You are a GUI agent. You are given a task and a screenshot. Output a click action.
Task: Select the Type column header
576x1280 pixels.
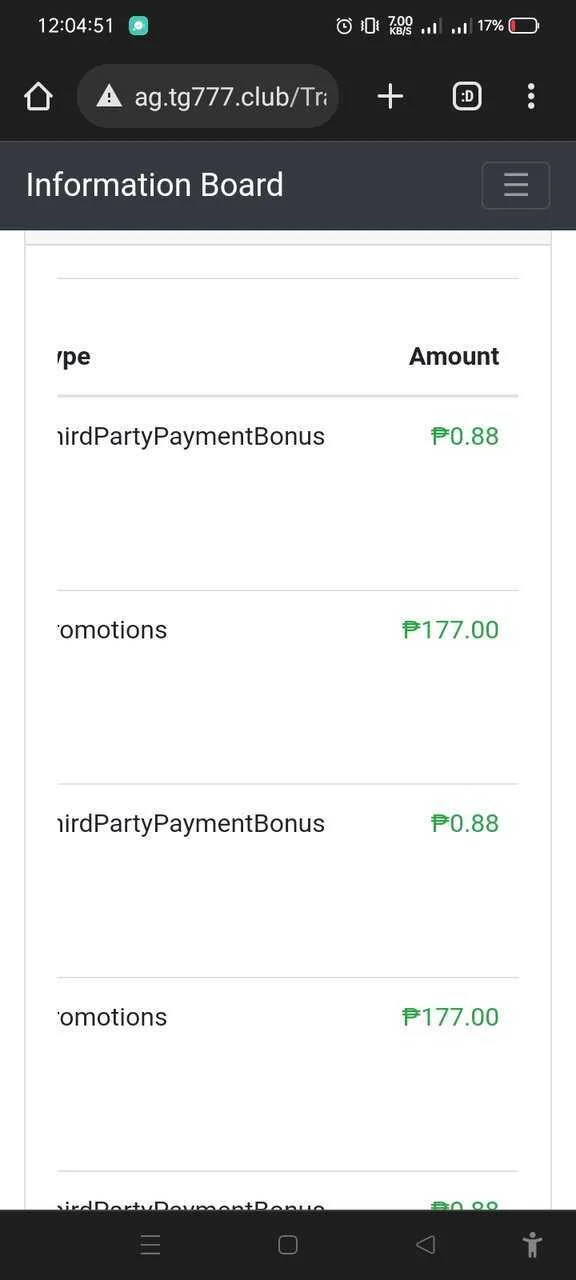[x=74, y=357]
